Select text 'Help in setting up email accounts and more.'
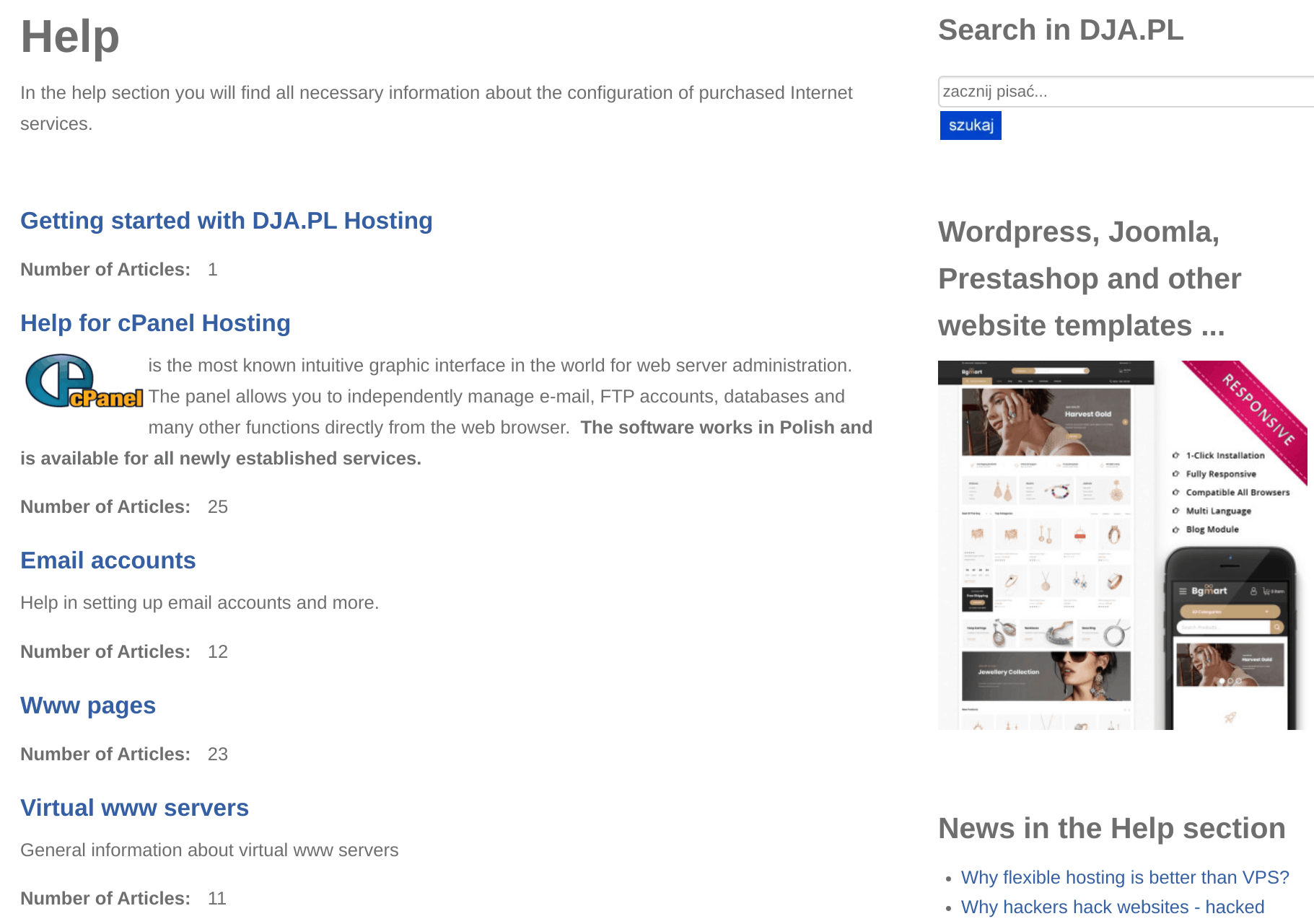The height and width of the screenshot is (924, 1314). [199, 603]
